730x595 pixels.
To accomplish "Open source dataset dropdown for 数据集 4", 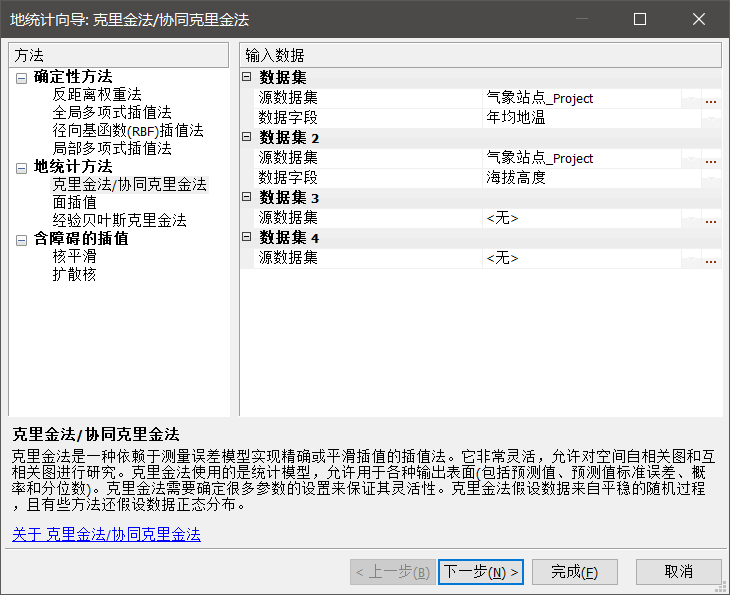I will tap(691, 258).
